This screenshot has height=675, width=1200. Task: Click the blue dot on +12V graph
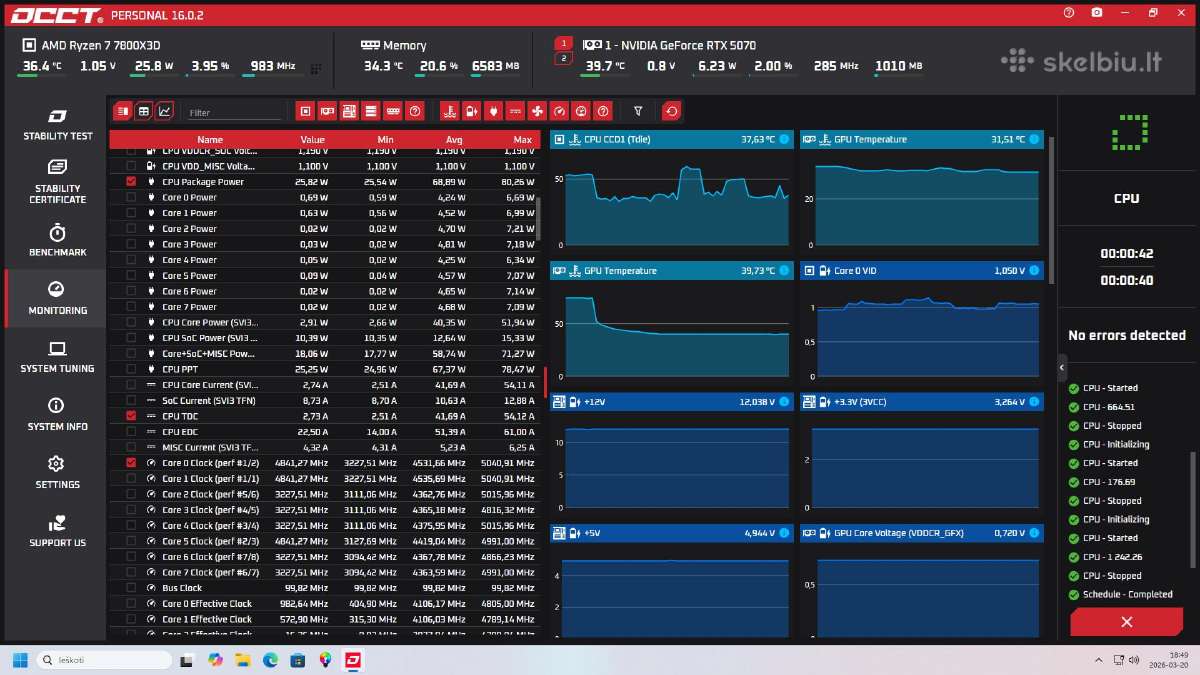pyautogui.click(x=784, y=401)
